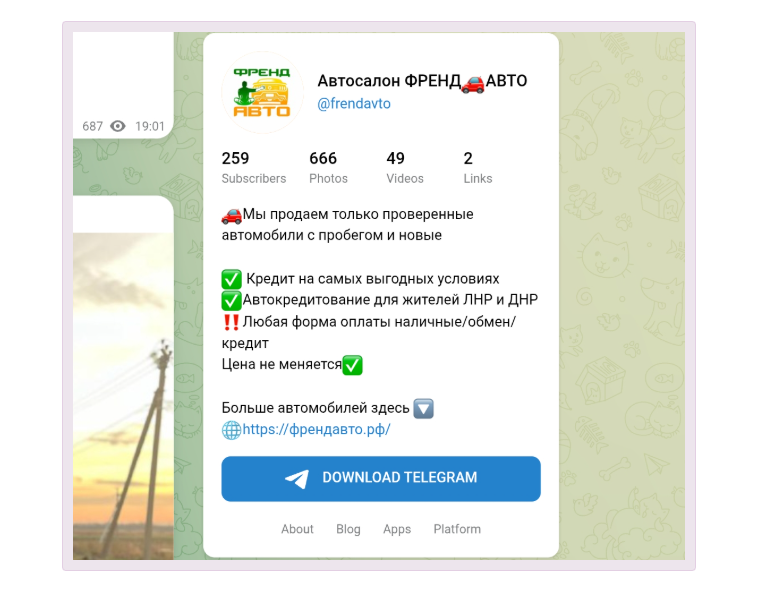Click the globe icon before the website link

(x=231, y=430)
